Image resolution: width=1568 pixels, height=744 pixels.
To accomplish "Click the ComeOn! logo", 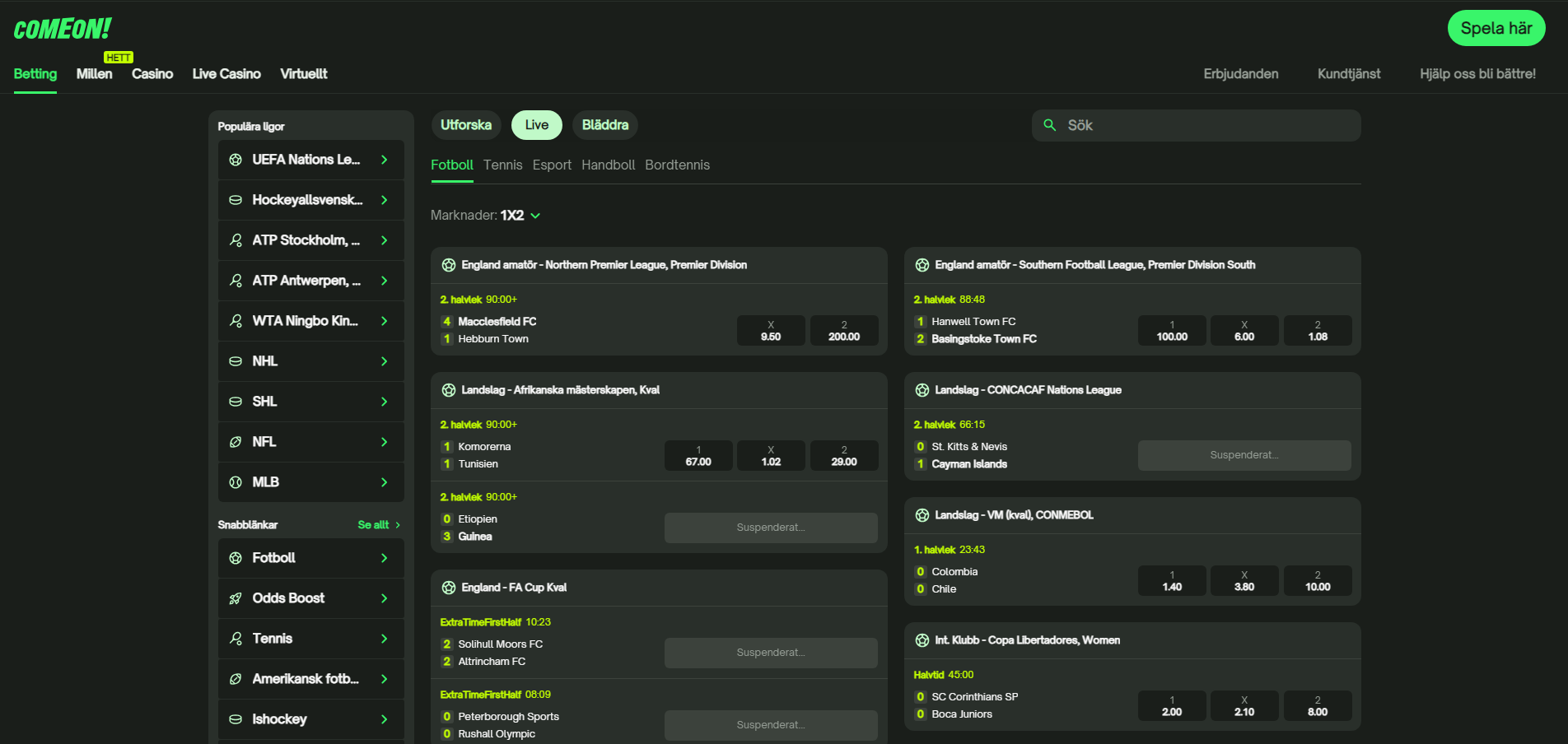I will 63,30.
